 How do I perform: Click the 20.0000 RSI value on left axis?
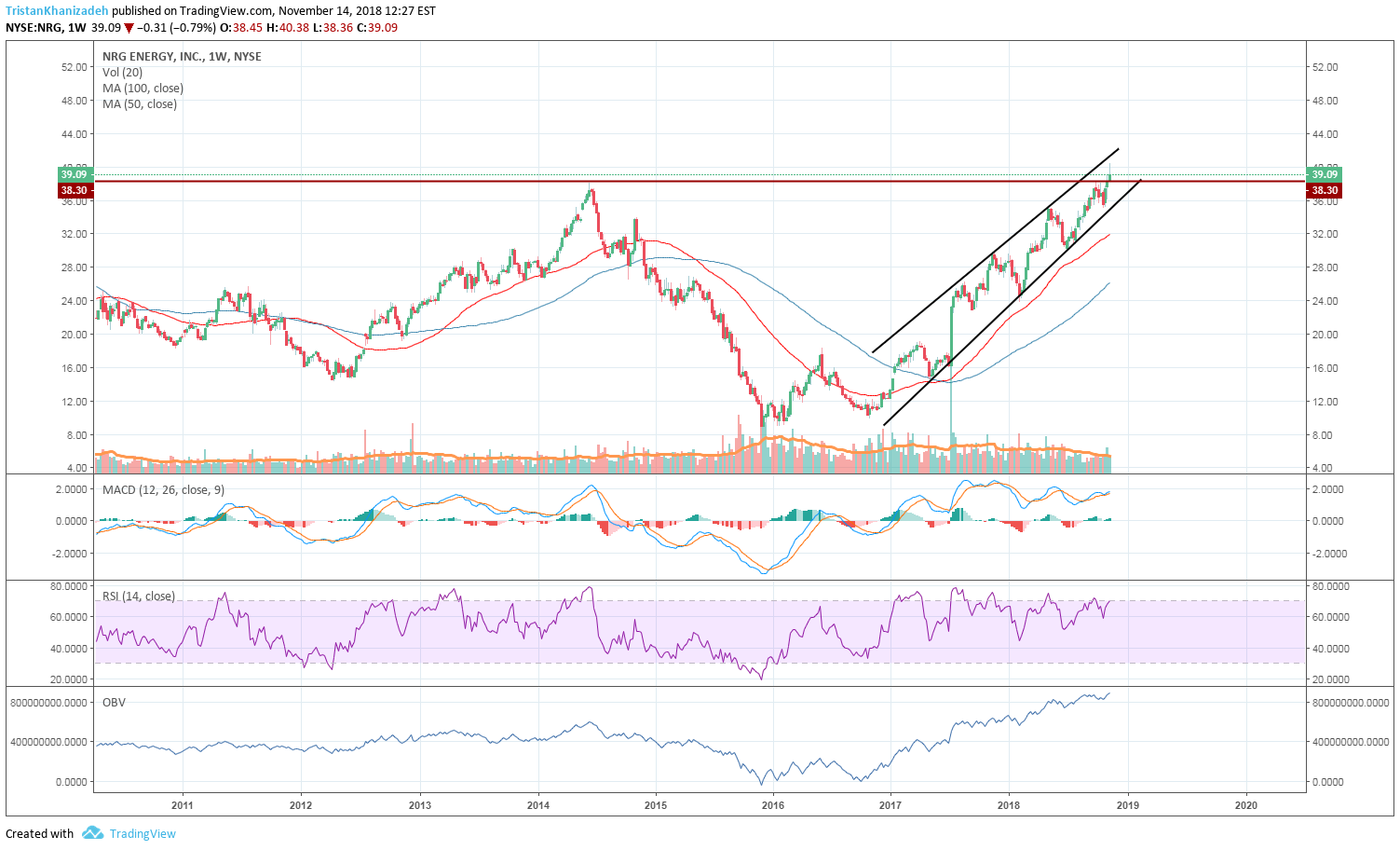click(69, 679)
